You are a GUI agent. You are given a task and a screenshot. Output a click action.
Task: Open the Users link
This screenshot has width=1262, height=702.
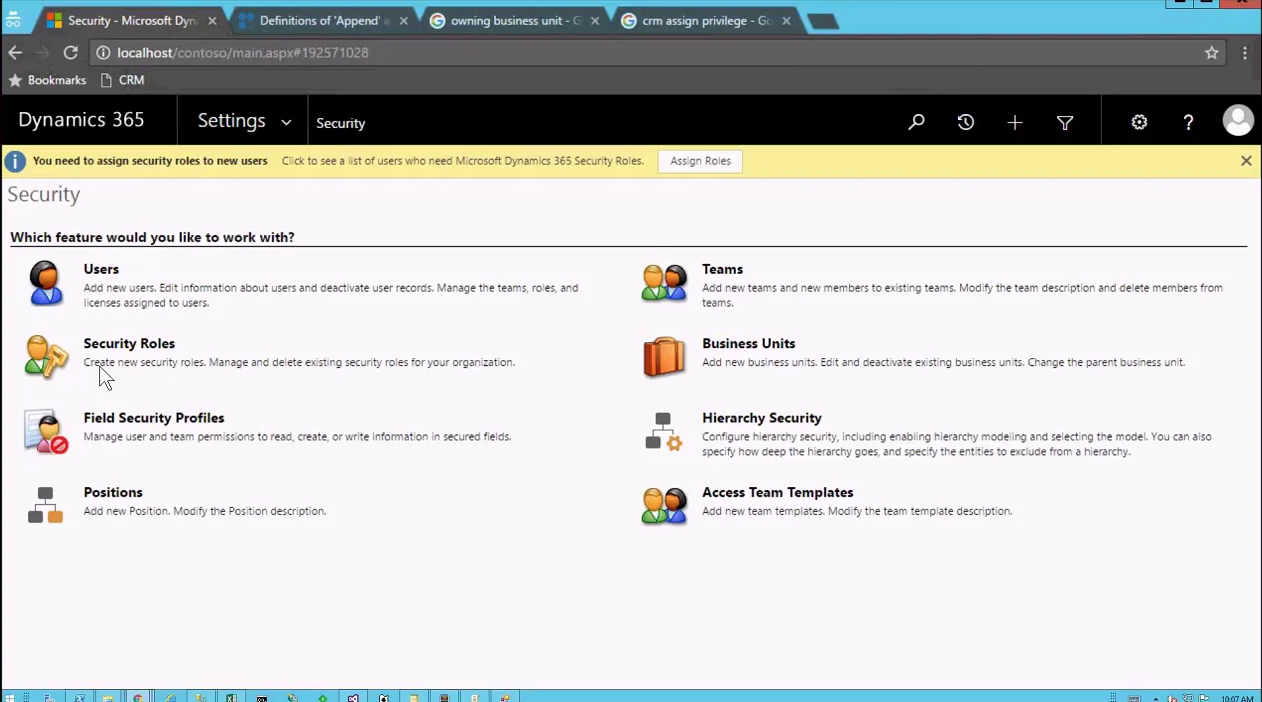point(101,269)
